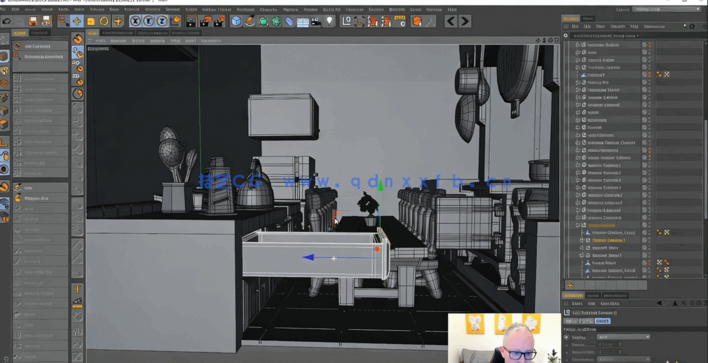The width and height of the screenshot is (708, 363).
Task: Click the green axis arrow of the gizmo
Action: pyautogui.click(x=380, y=185)
